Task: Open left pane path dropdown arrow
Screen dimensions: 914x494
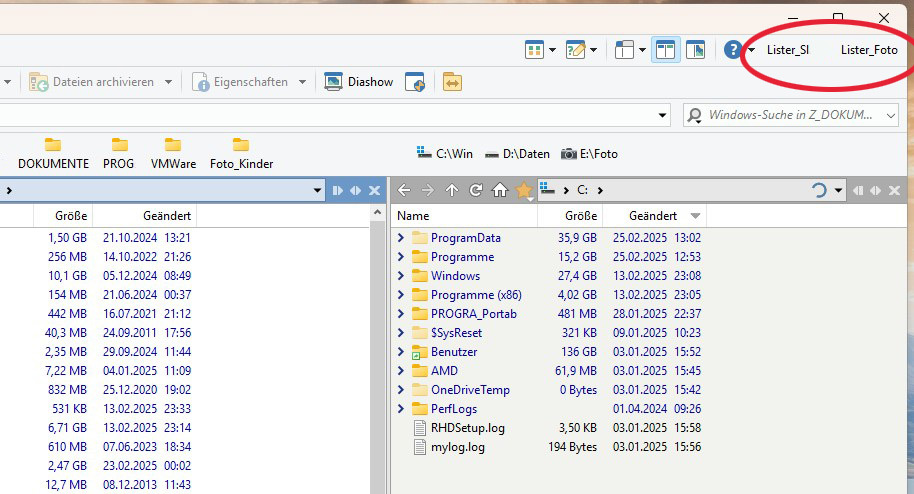Action: point(317,190)
